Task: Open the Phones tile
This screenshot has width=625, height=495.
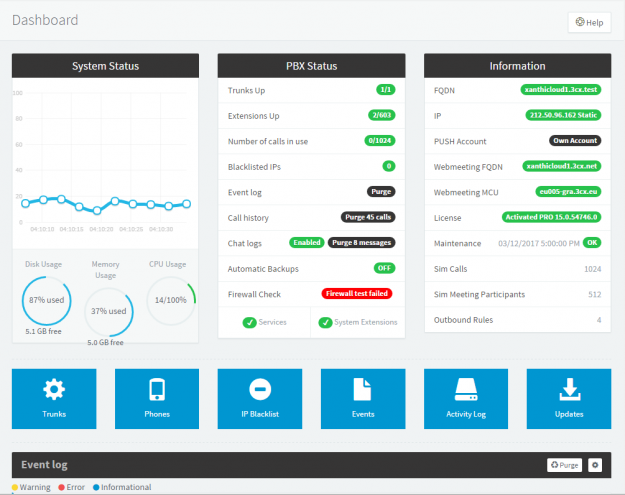Action: pos(157,397)
